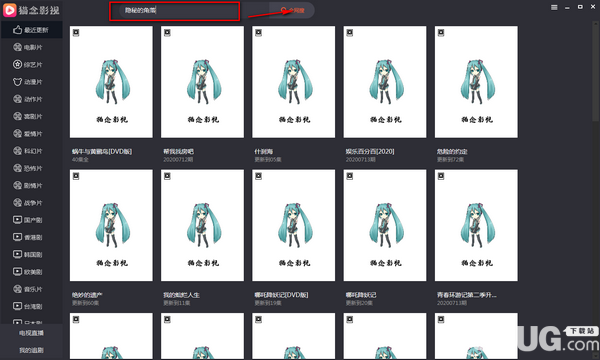Click the title text 危险的约定
Image resolution: width=600 pixels, height=360 pixels.
coord(452,151)
